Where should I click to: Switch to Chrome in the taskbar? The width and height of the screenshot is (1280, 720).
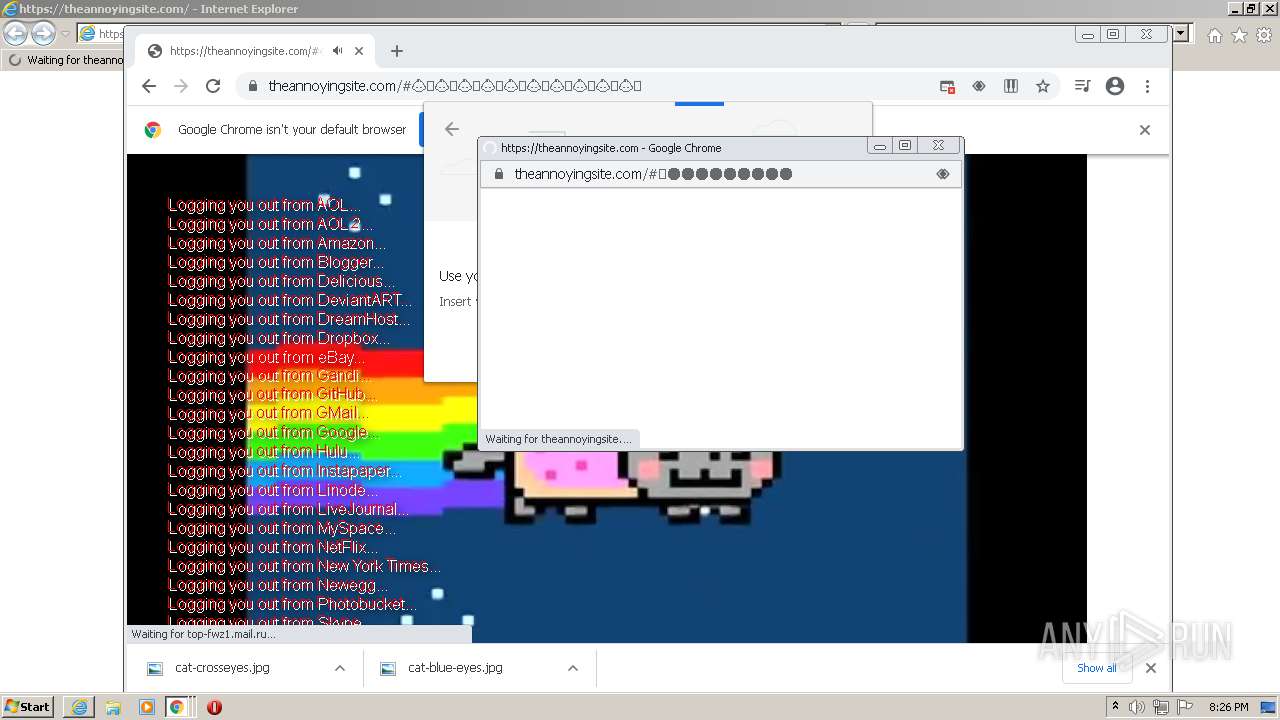tap(177, 707)
